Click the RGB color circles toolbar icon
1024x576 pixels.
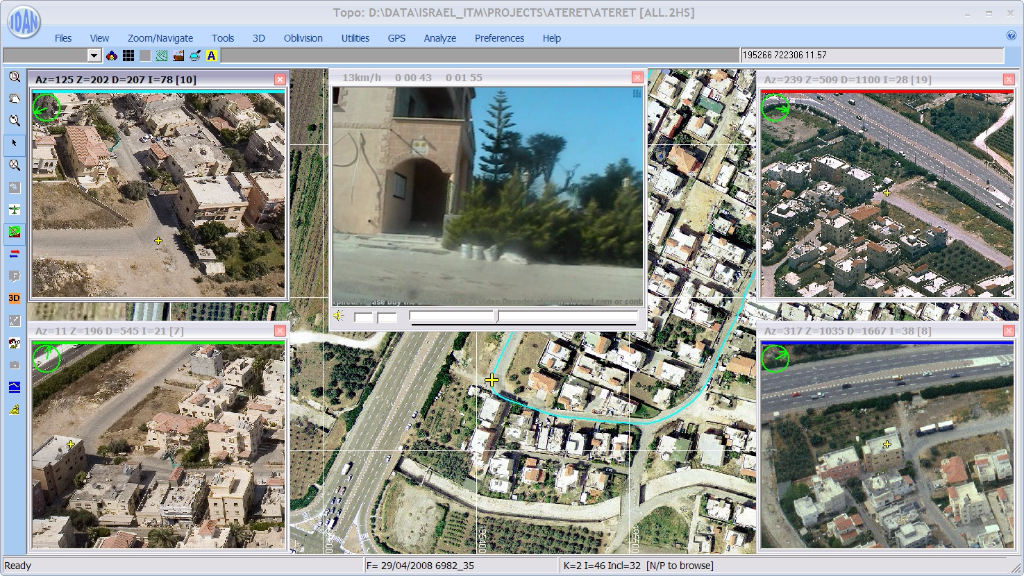click(112, 55)
